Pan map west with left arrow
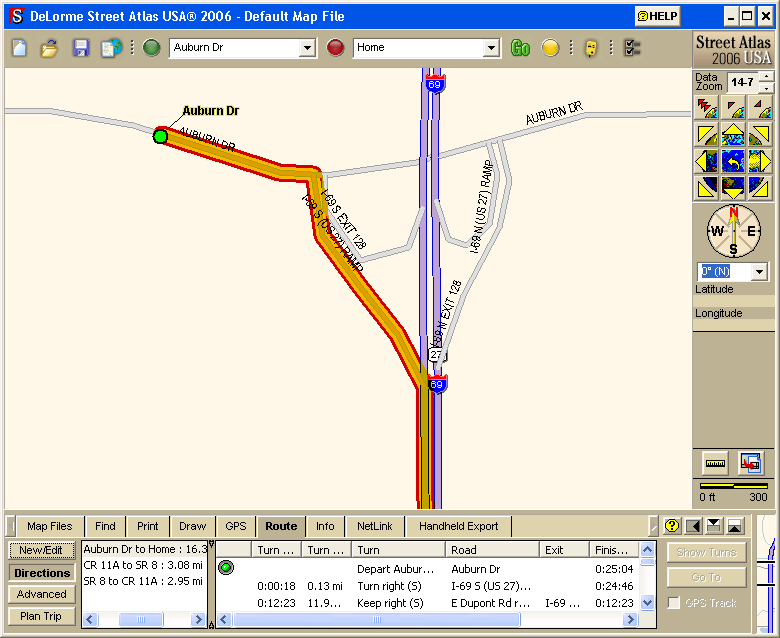 pos(706,162)
